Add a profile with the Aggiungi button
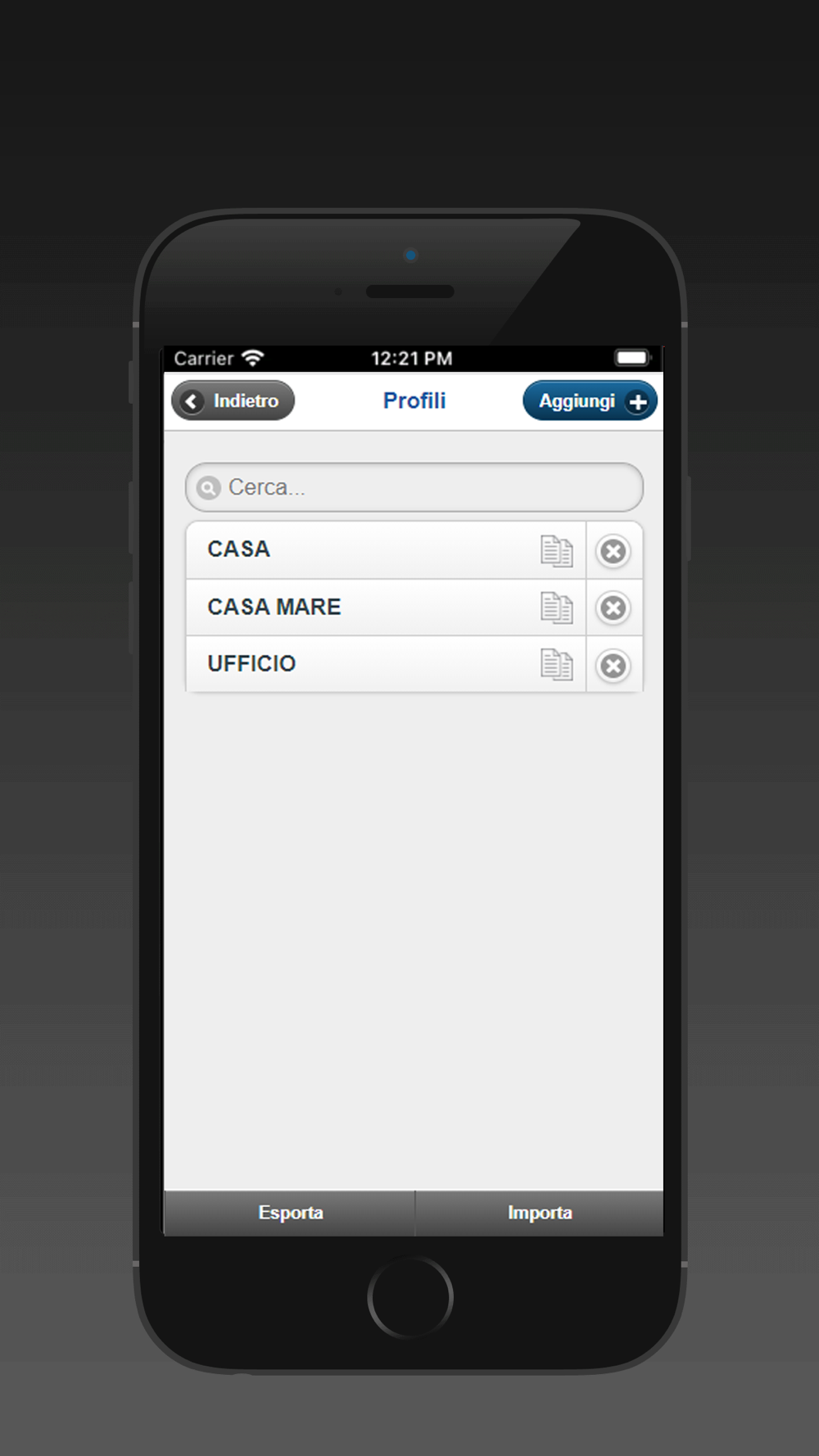This screenshot has height=1456, width=819. [590, 401]
